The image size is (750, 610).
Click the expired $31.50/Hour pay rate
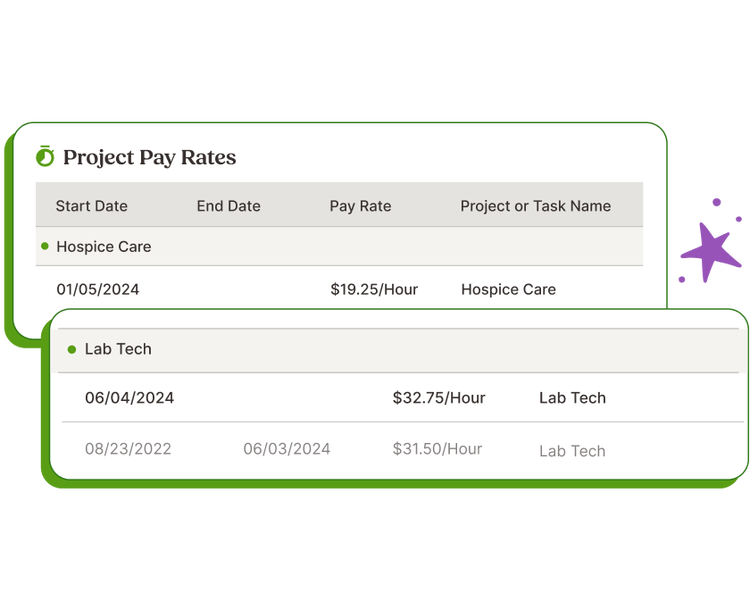click(437, 449)
